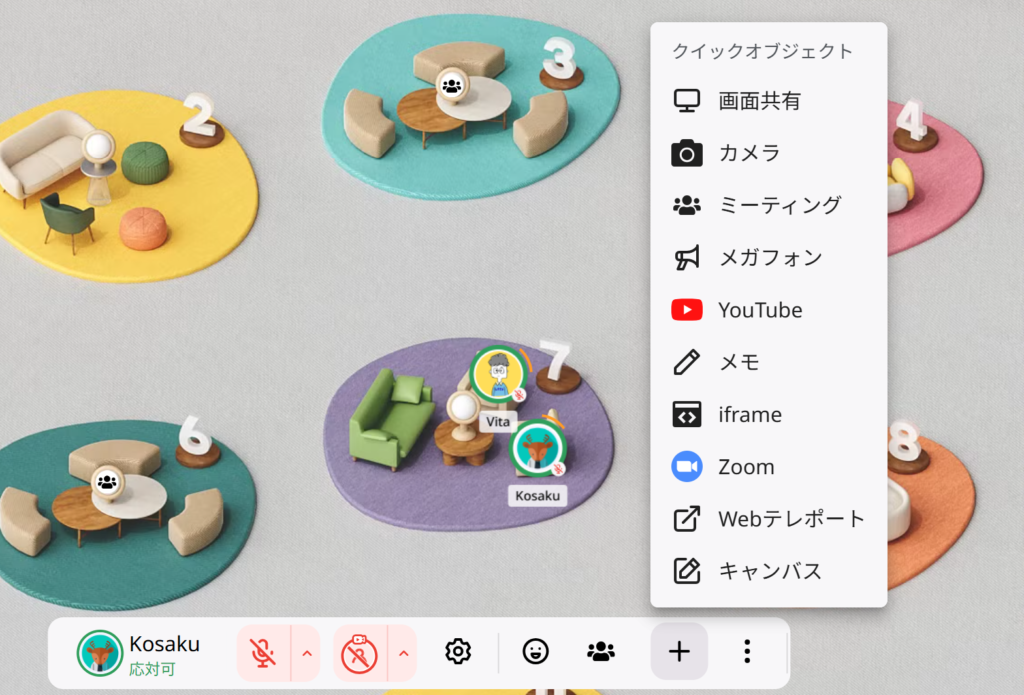
Task: Click the screen share monitor icon
Action: click(x=686, y=101)
